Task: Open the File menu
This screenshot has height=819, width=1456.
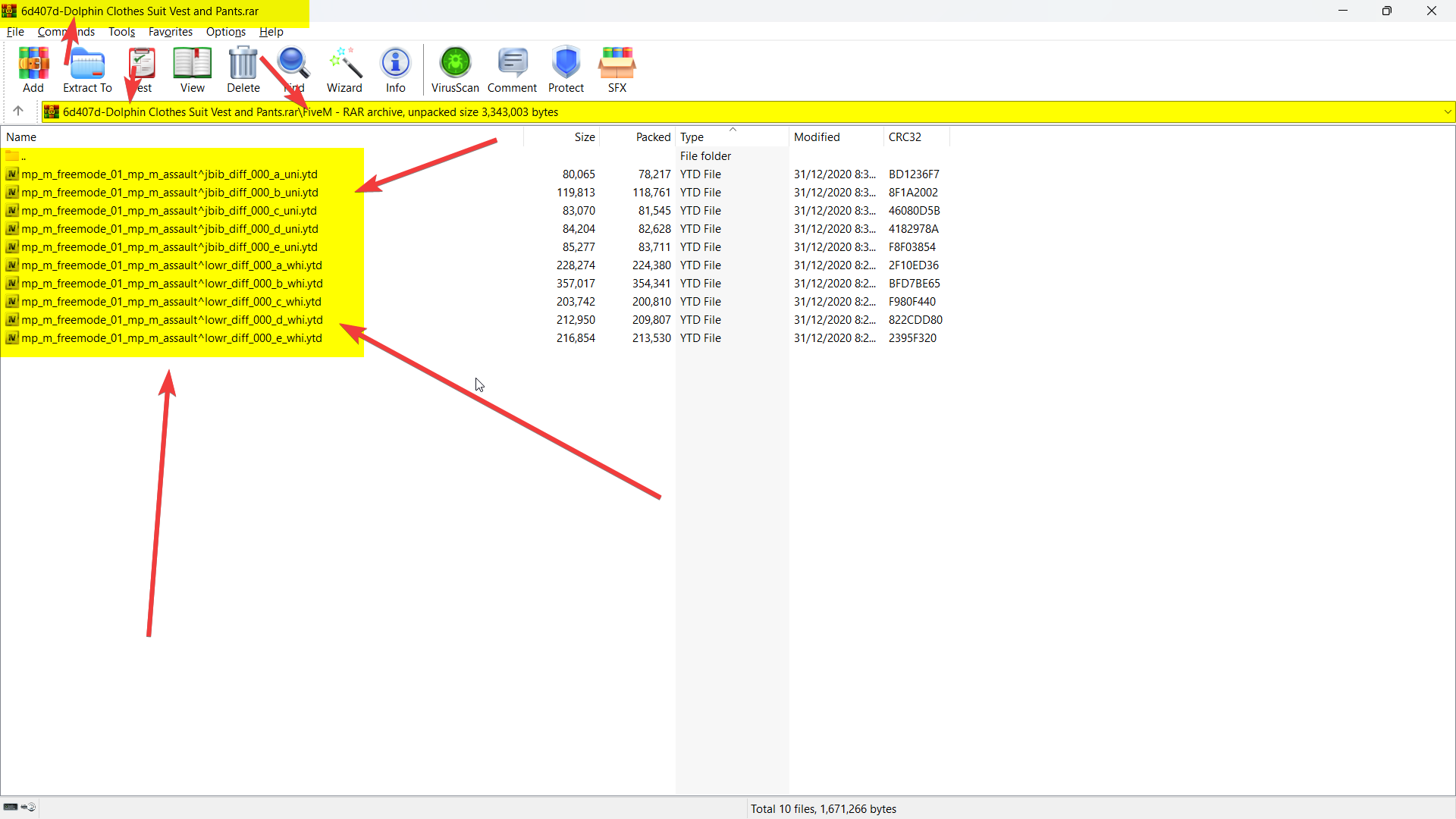Action: [15, 32]
